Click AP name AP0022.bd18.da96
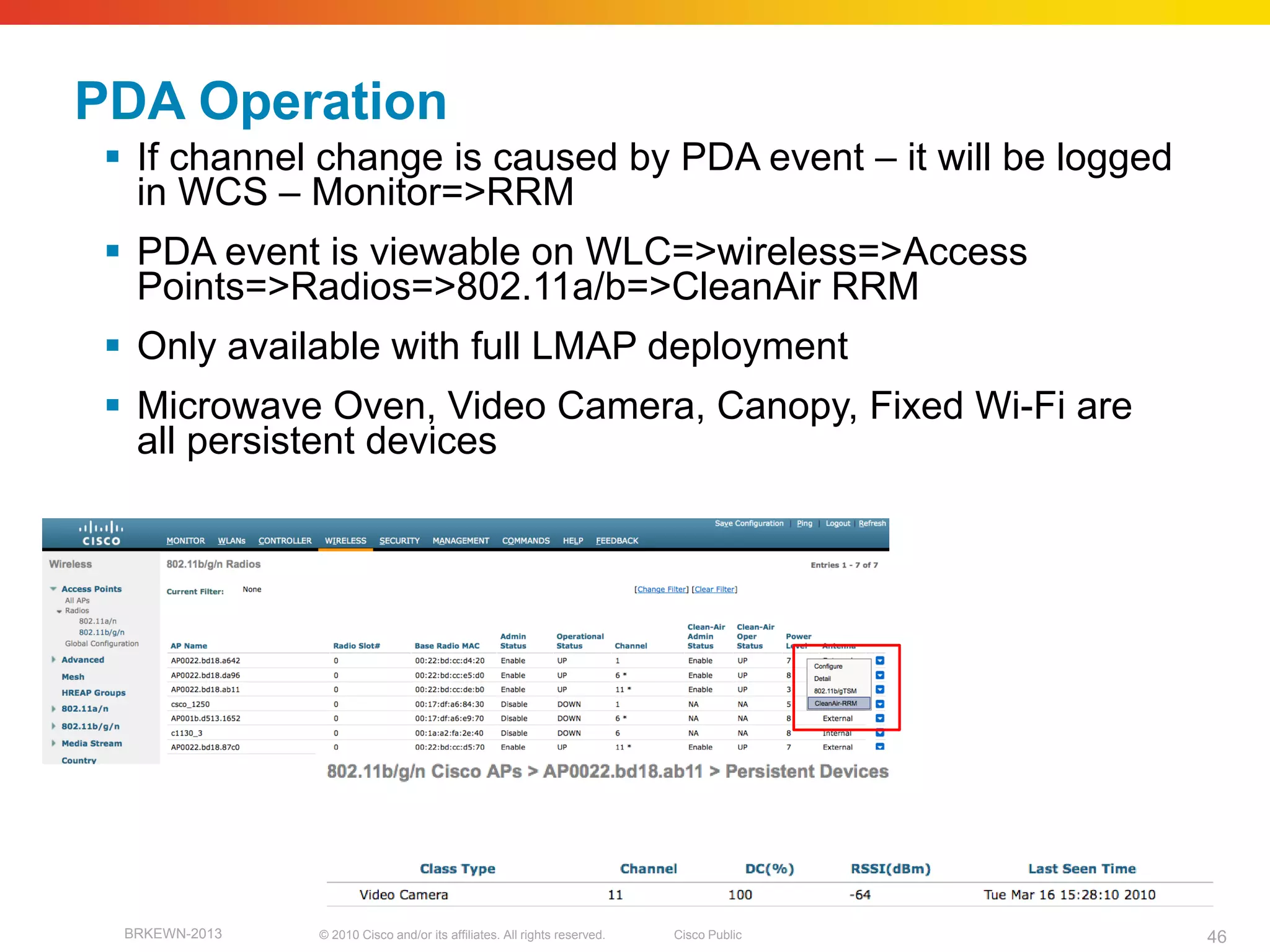The image size is (1270, 952). [x=205, y=675]
